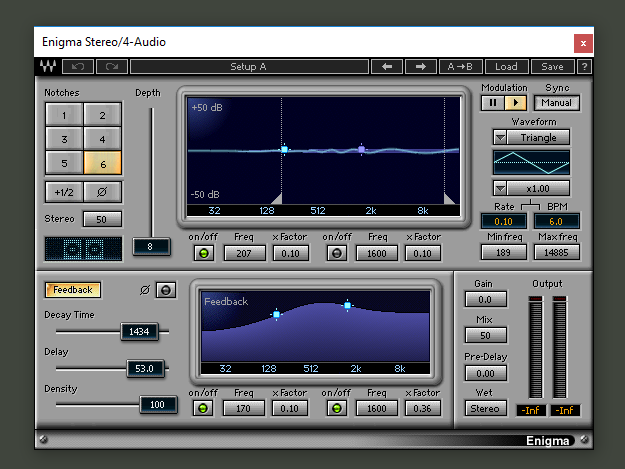The image size is (625, 469).
Task: Go to next preset with right arrow
Action: coord(421,67)
